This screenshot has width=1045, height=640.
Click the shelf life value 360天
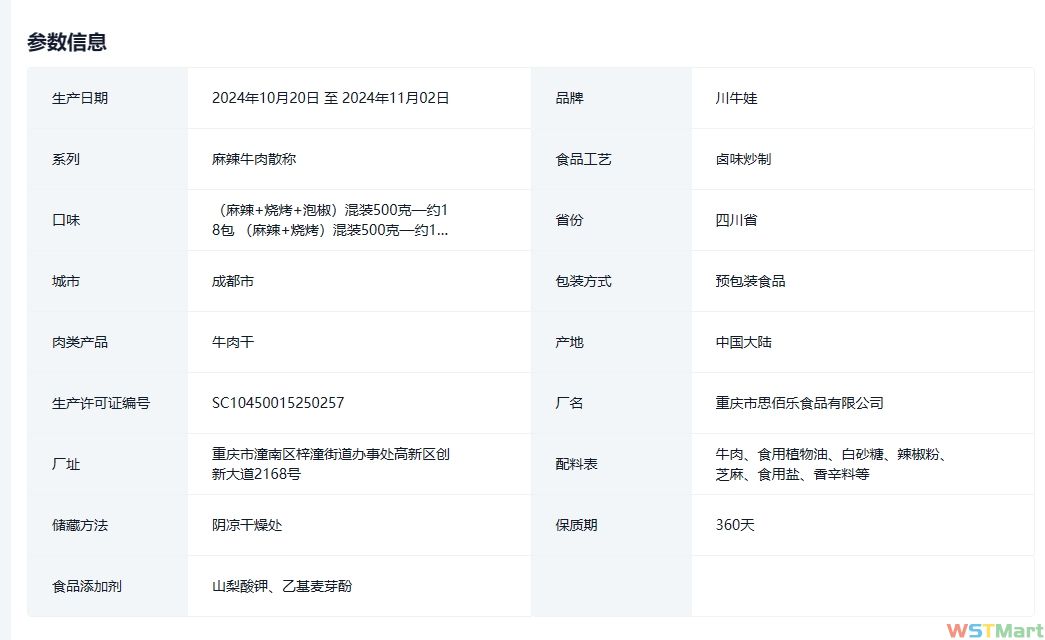(735, 525)
